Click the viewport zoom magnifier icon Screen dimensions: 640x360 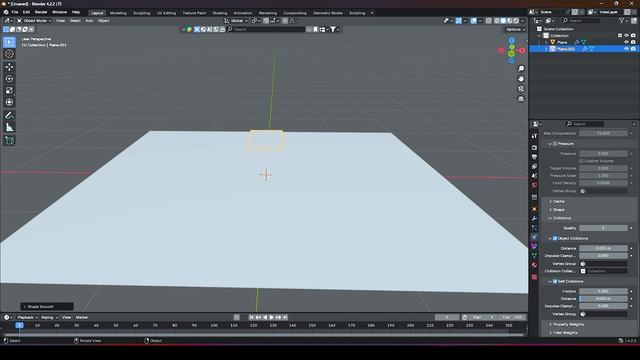521,69
